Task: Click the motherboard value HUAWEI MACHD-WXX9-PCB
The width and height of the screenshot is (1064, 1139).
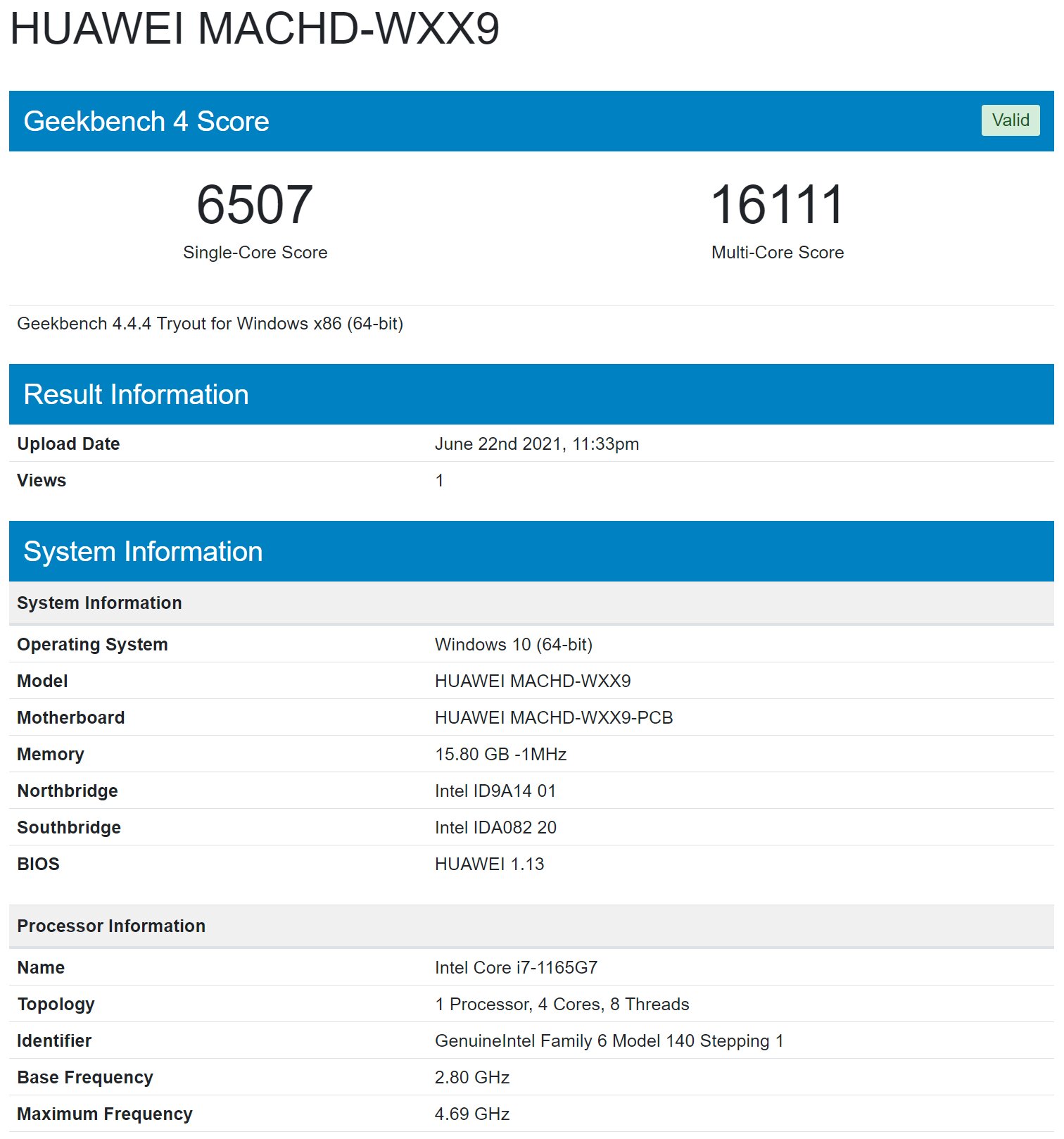Action: [x=553, y=718]
